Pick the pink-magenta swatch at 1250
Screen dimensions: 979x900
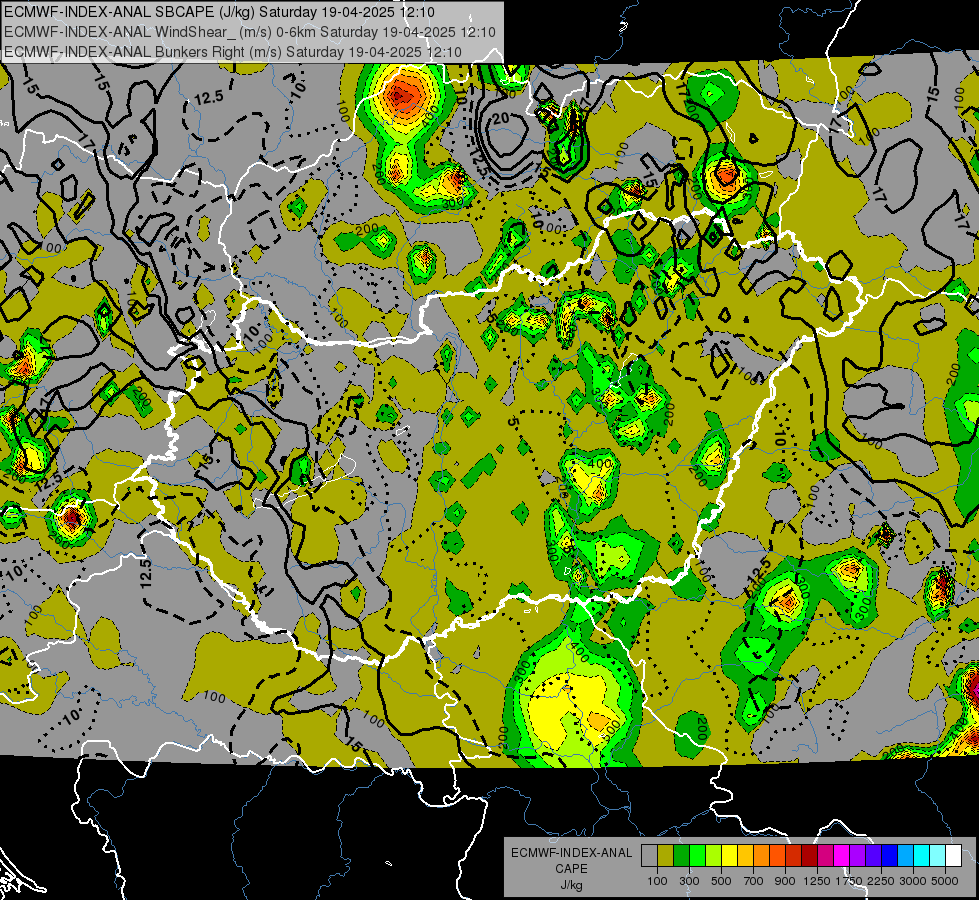coord(825,855)
